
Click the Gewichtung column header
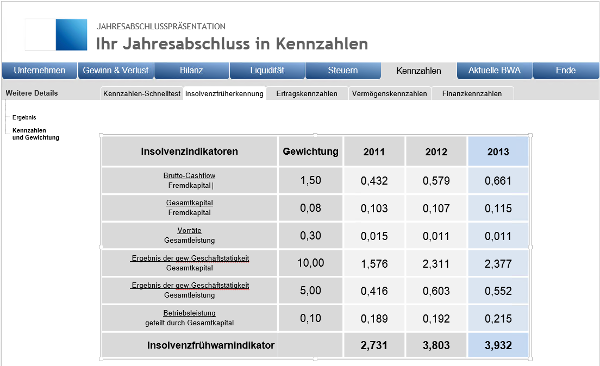[x=310, y=152]
